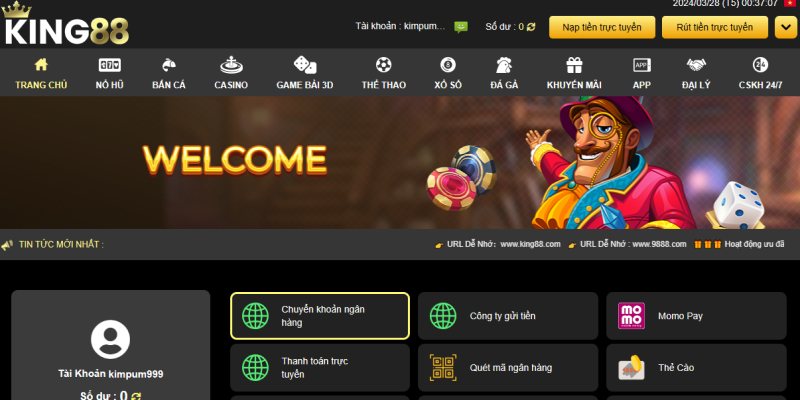Select Quét mã ngân hàng QR option

coord(508,367)
